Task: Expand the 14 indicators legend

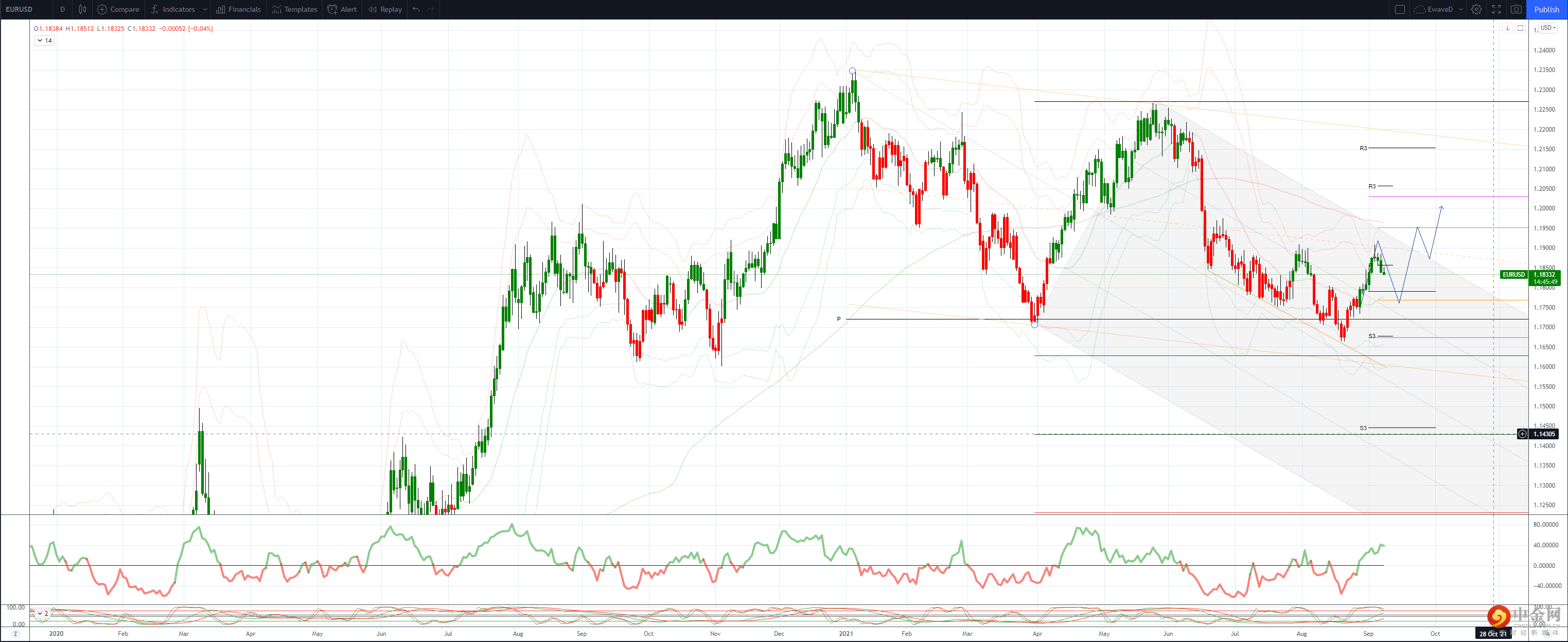Action: 44,40
